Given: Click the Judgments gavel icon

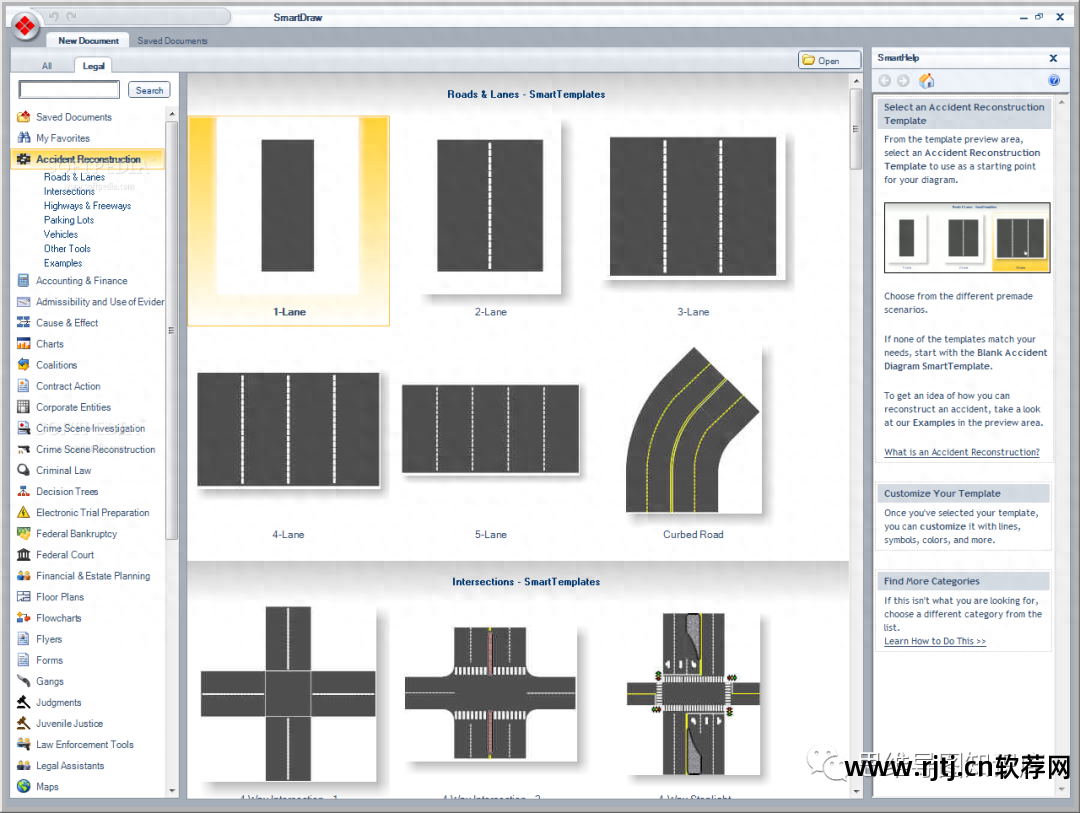Looking at the screenshot, I should click(23, 702).
